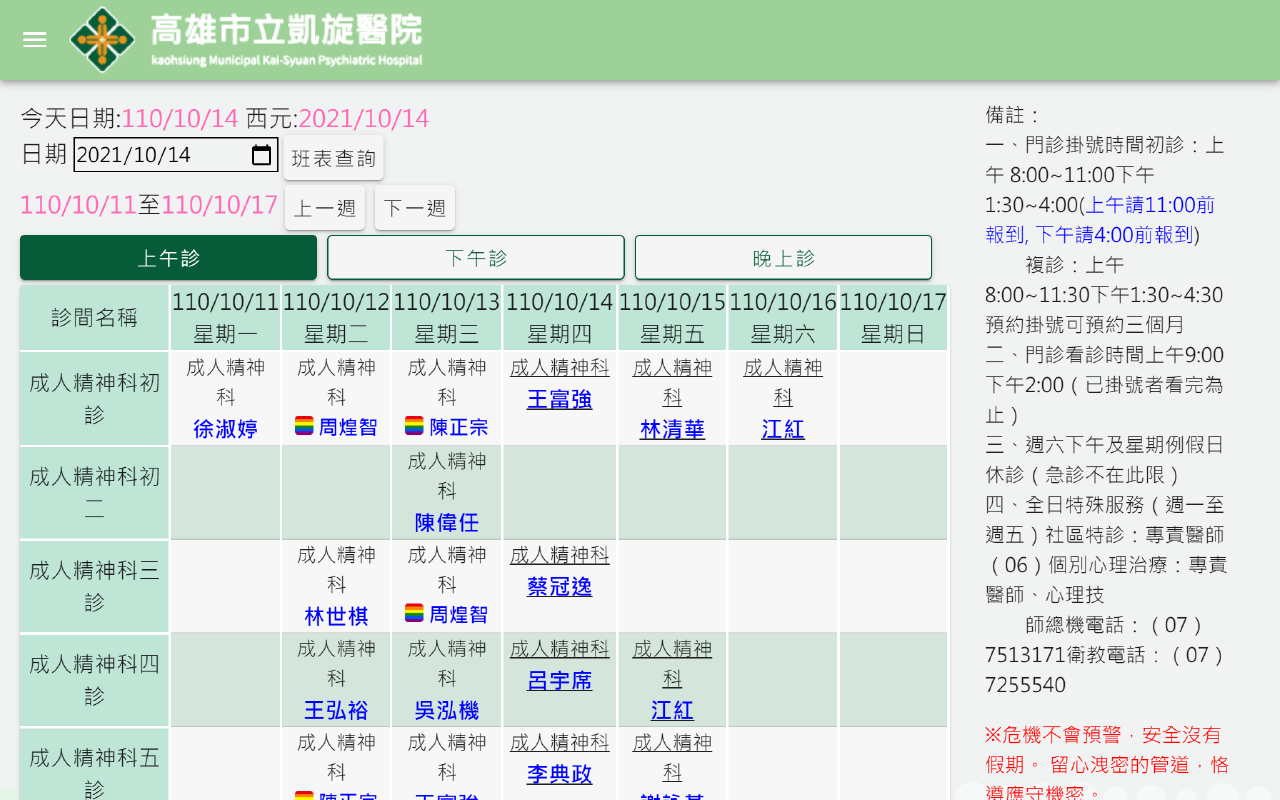Click rainbow flag beside 周煌智 in 三診 row
This screenshot has height=800, width=1280.
[414, 613]
